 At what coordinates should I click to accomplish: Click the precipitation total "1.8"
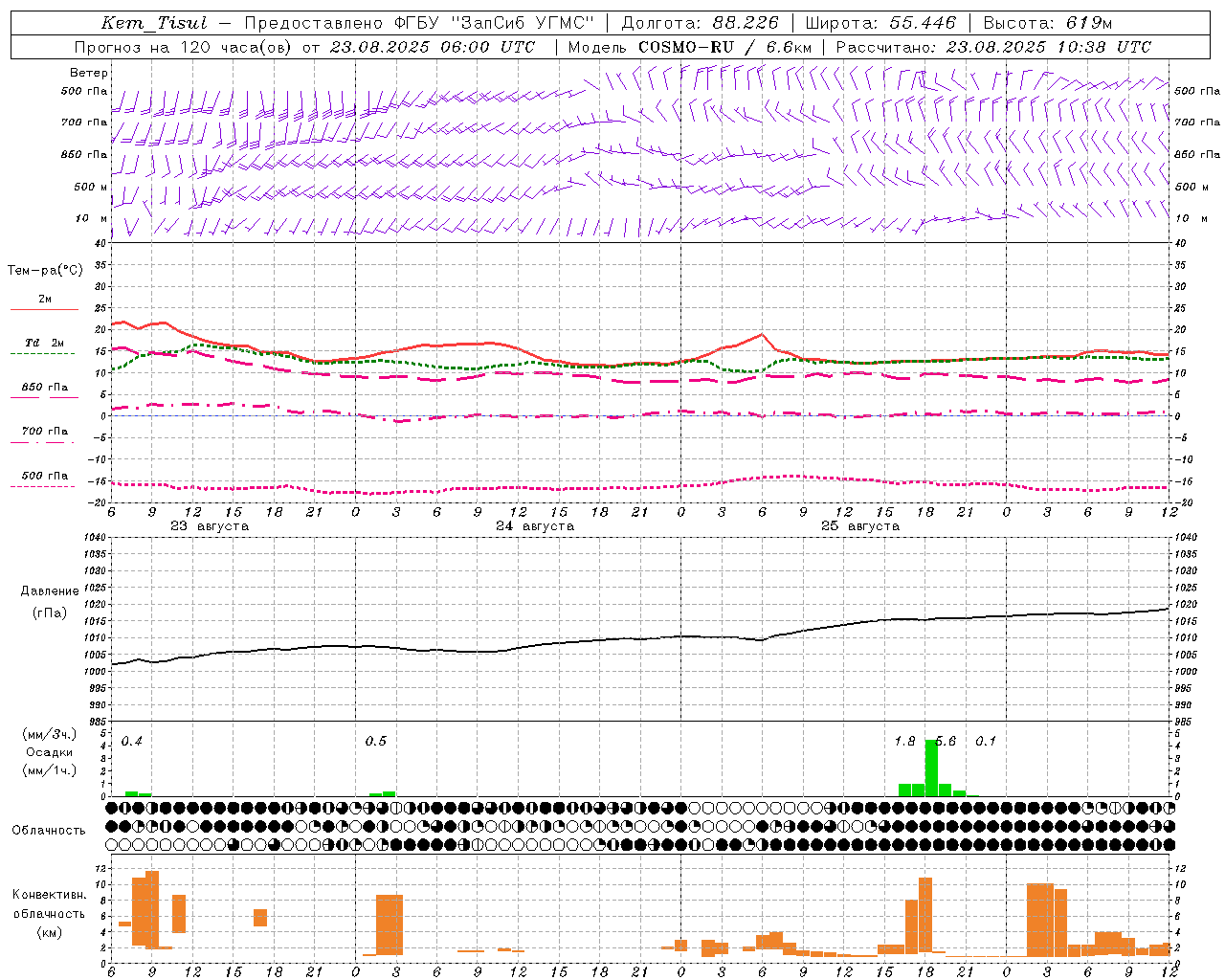pyautogui.click(x=905, y=742)
